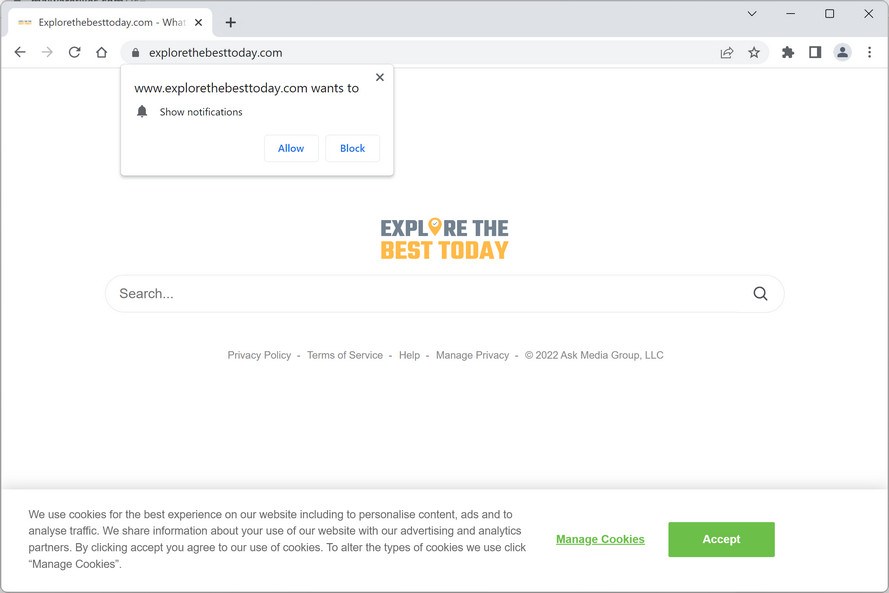Open the Help link
The image size is (889, 593).
409,355
